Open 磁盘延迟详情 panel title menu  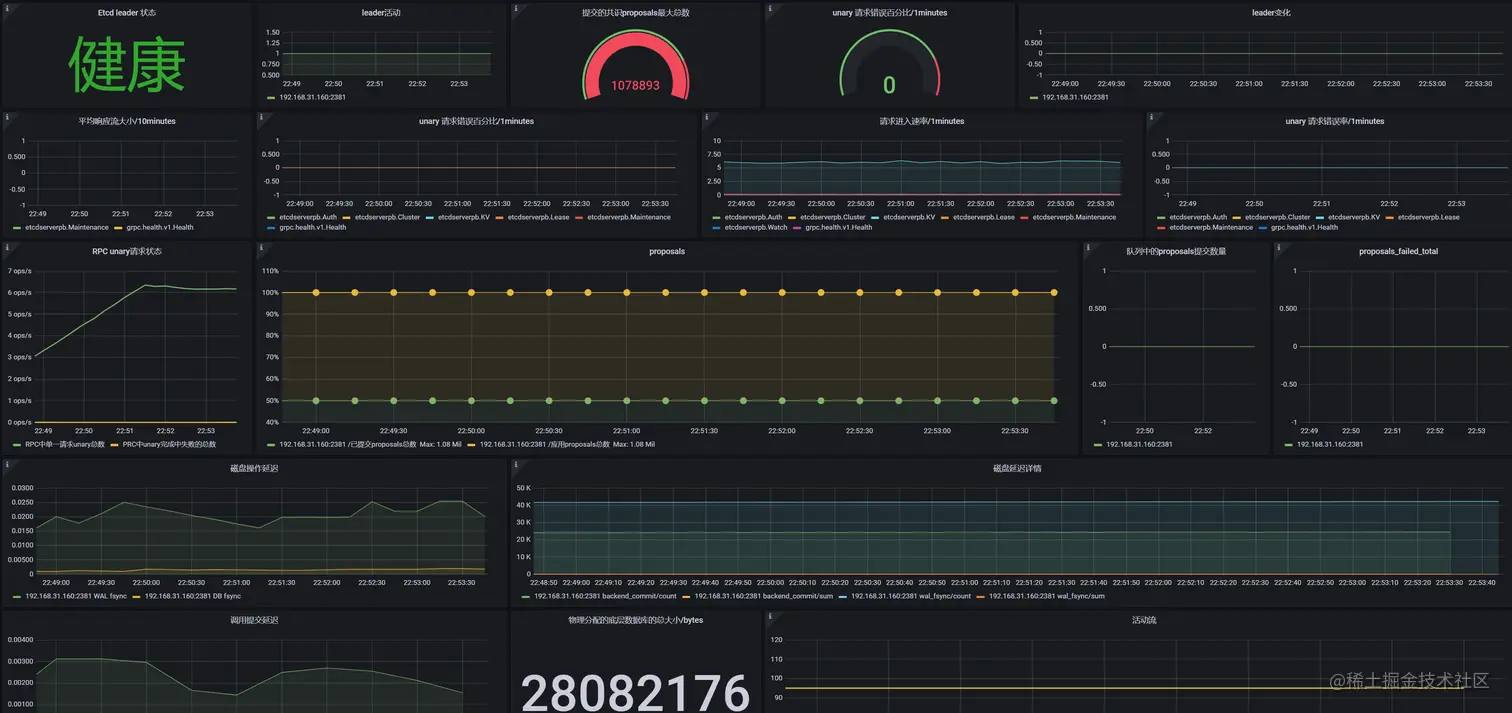pos(1017,468)
